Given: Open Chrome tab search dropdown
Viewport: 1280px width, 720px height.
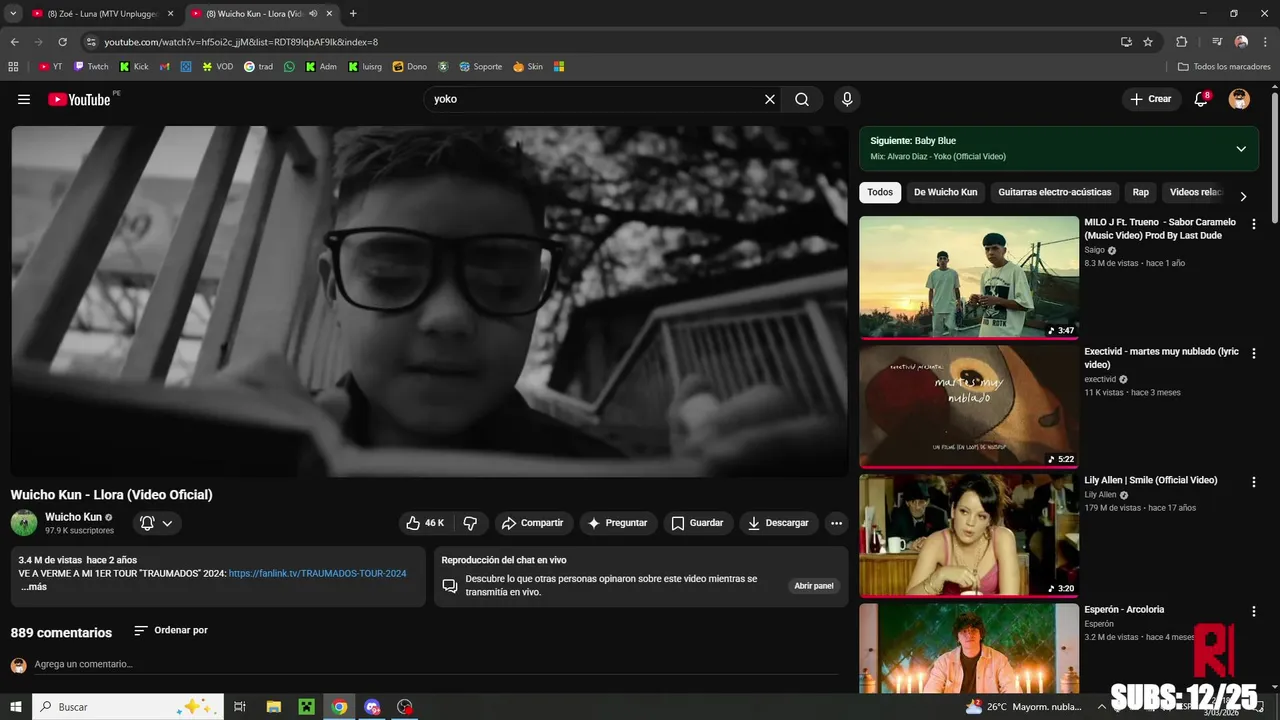Looking at the screenshot, I should [x=13, y=13].
